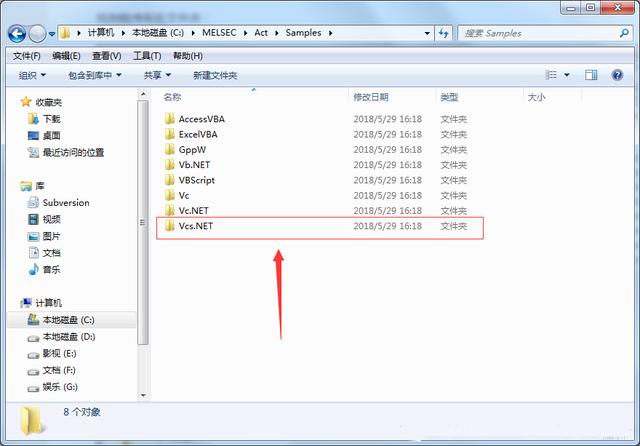Open the File (文件) menu

click(x=26, y=56)
